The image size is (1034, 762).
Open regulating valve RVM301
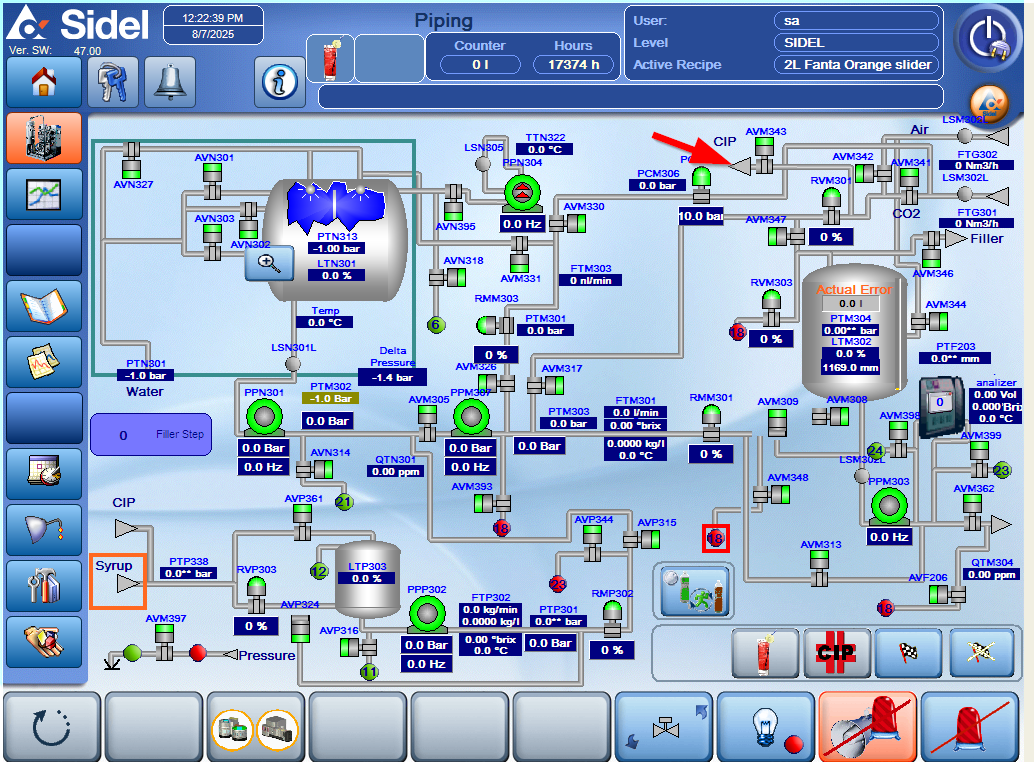coord(831,206)
